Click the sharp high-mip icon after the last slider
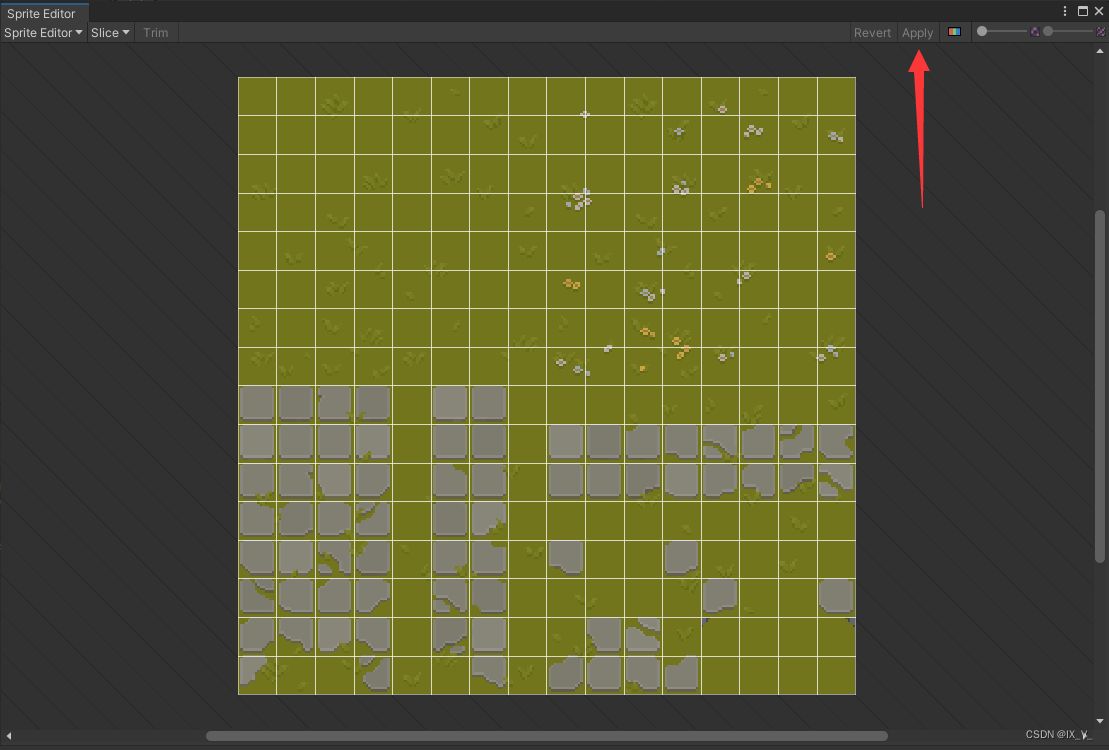The height and width of the screenshot is (750, 1109). [1101, 32]
